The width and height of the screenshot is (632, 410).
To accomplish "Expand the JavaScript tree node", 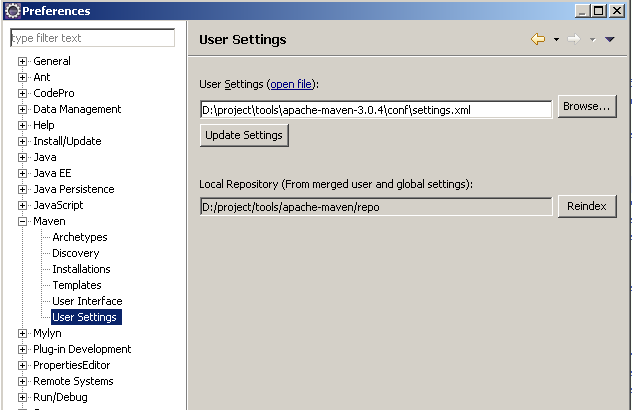I will click(x=23, y=205).
